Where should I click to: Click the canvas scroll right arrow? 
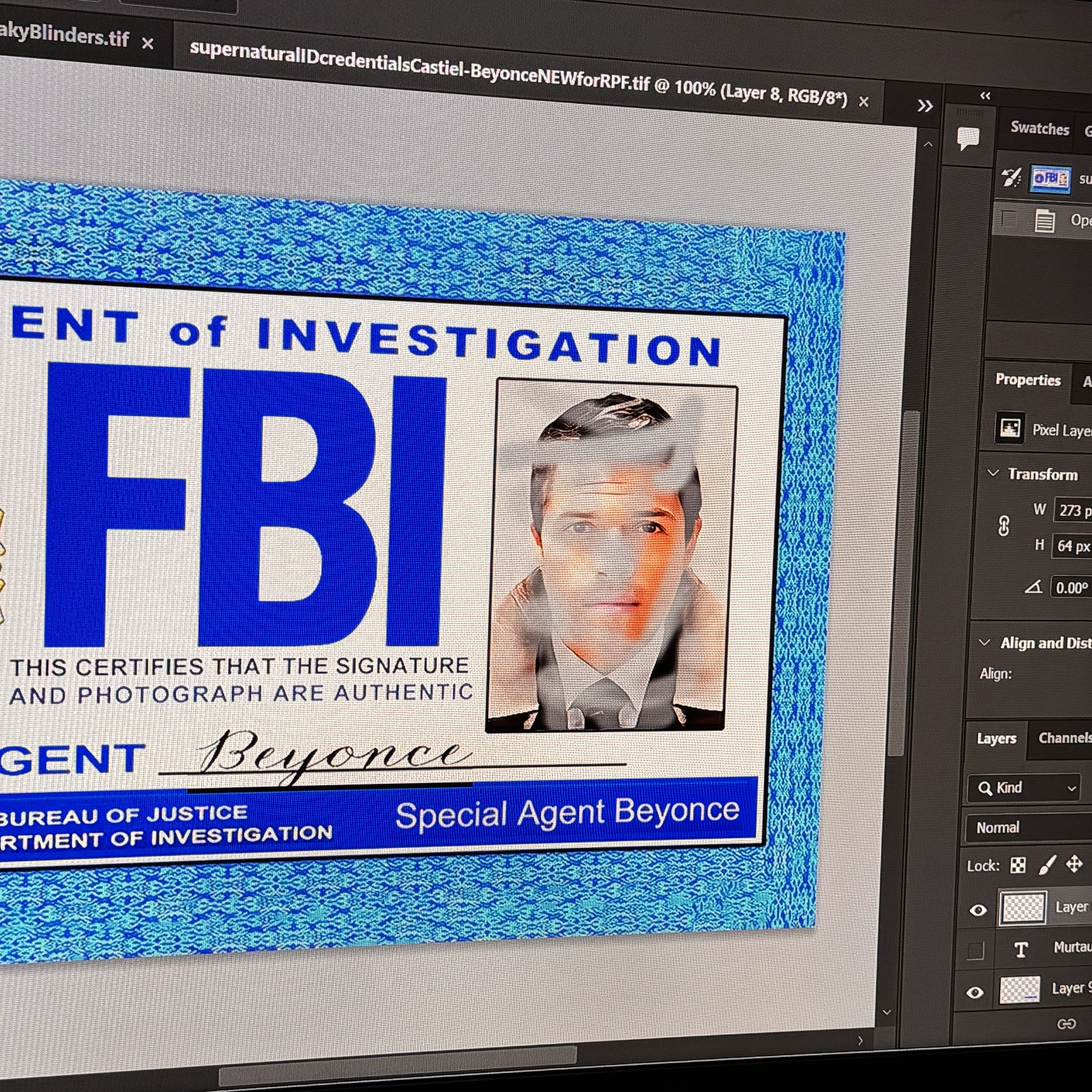[860, 1041]
